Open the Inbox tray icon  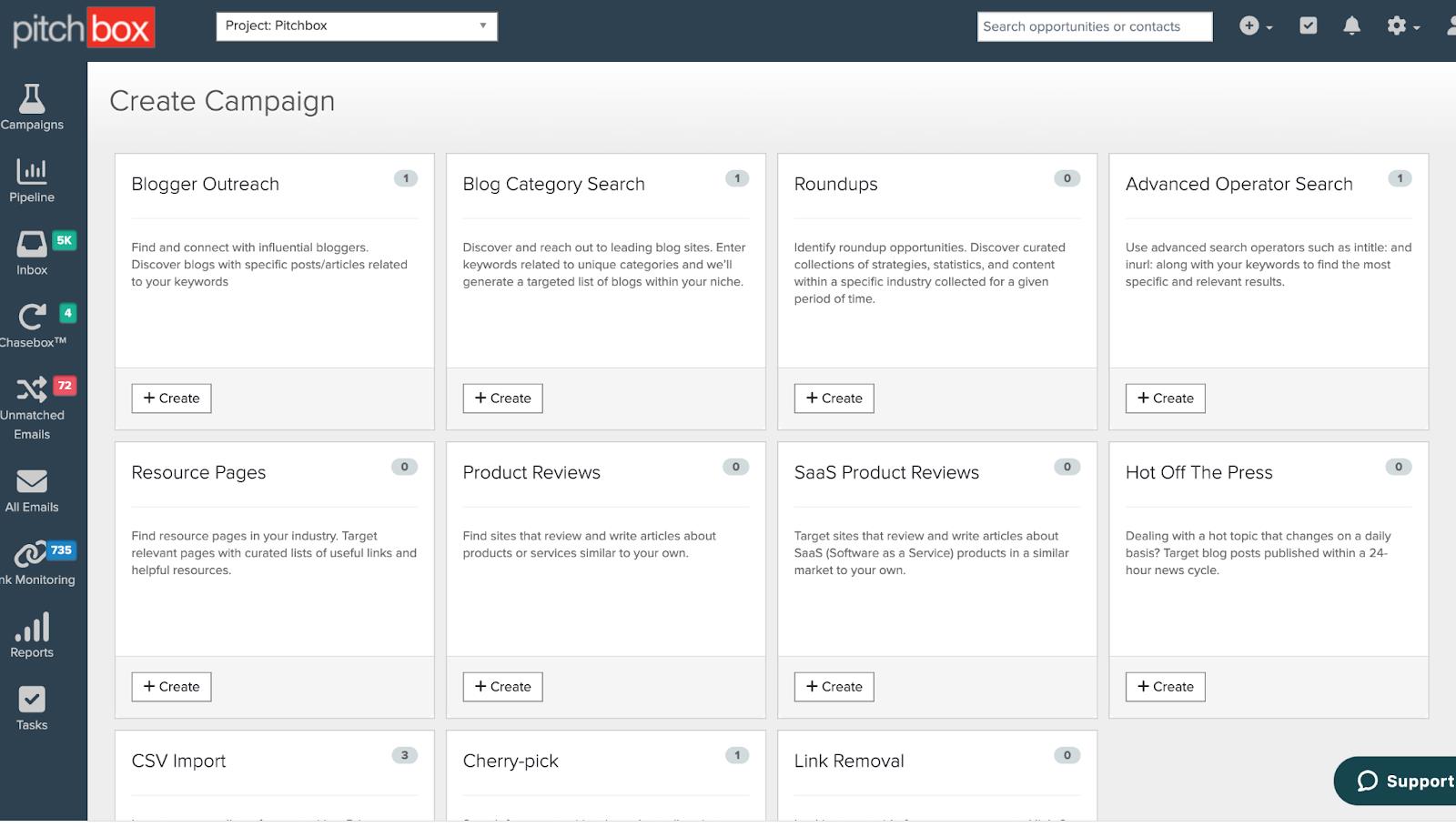pos(32,244)
